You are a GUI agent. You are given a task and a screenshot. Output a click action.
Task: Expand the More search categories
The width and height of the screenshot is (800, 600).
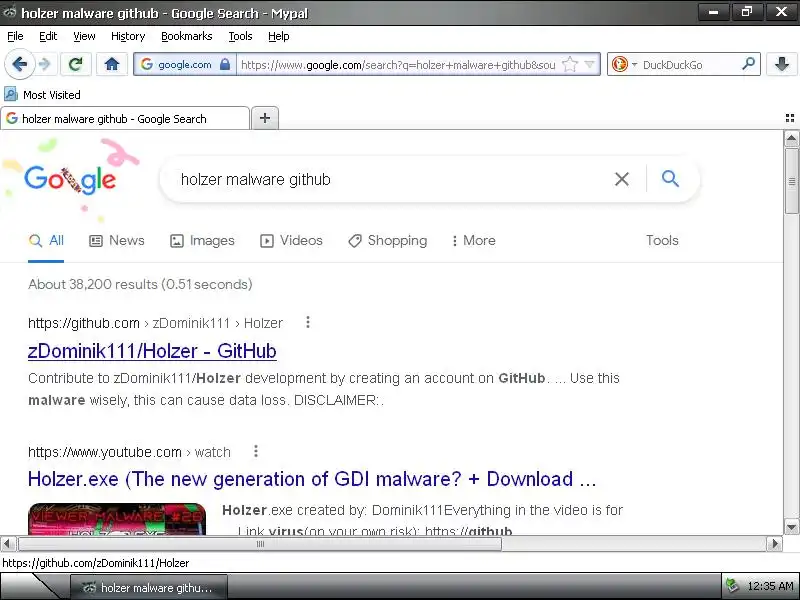pyautogui.click(x=473, y=240)
